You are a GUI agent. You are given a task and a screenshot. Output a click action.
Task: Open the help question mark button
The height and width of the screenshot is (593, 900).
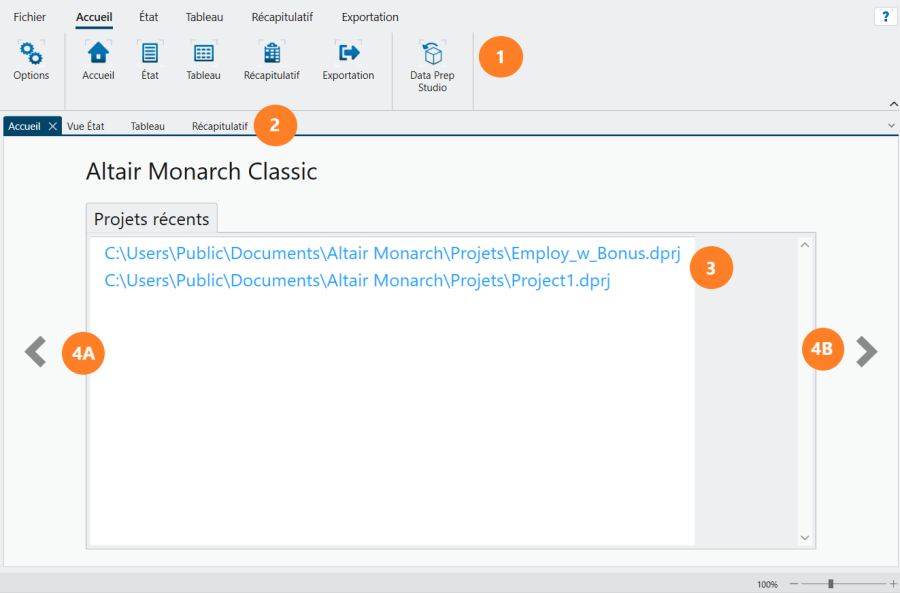click(886, 17)
